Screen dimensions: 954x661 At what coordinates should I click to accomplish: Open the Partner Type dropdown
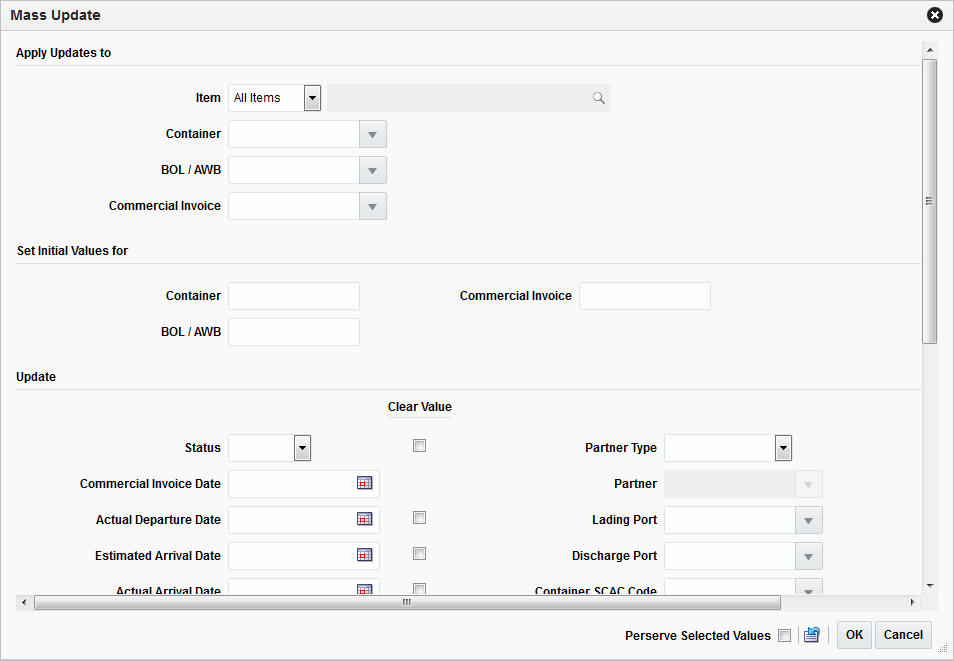783,448
